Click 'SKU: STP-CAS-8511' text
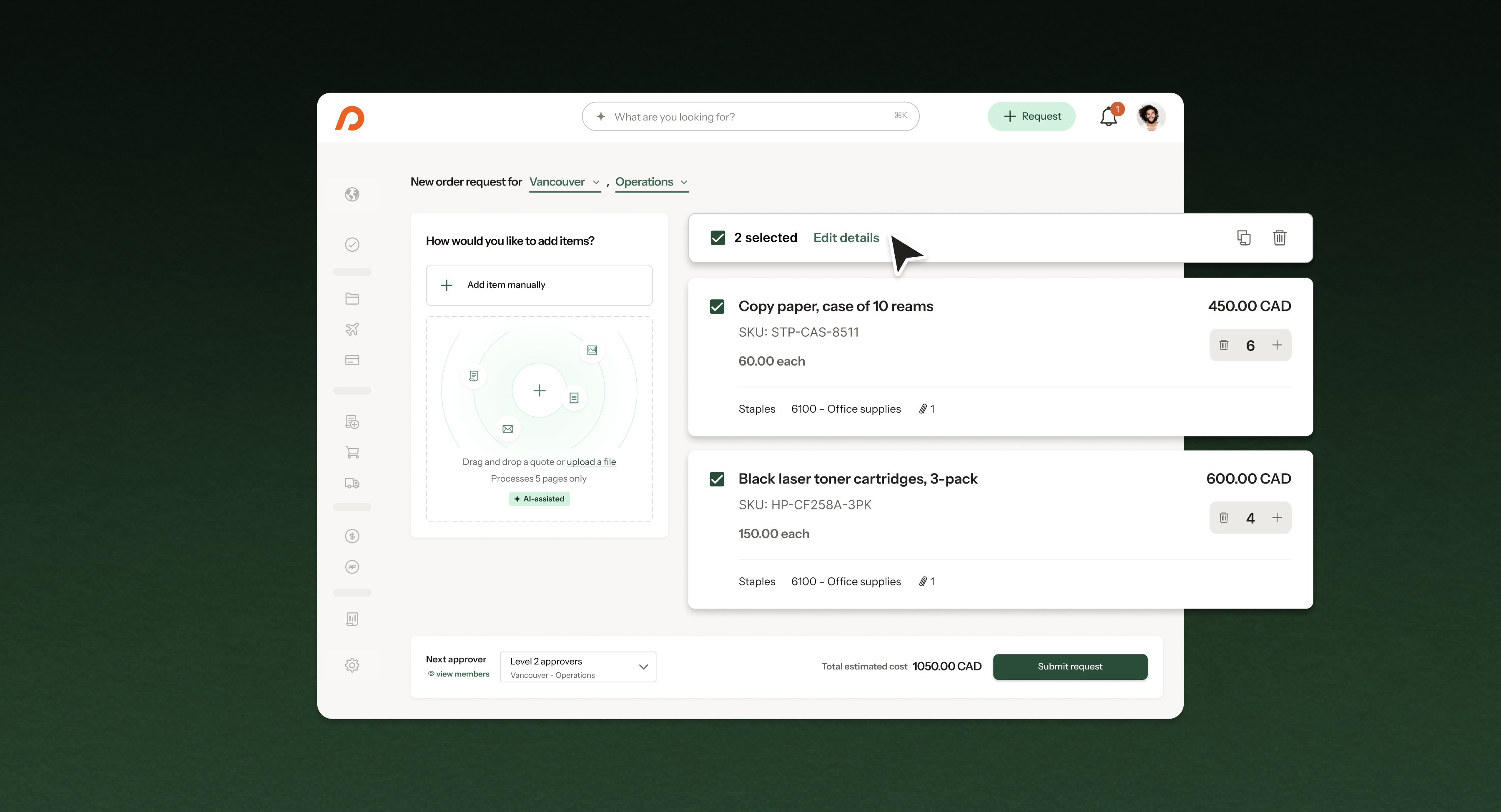The image size is (1501, 812). tap(798, 332)
